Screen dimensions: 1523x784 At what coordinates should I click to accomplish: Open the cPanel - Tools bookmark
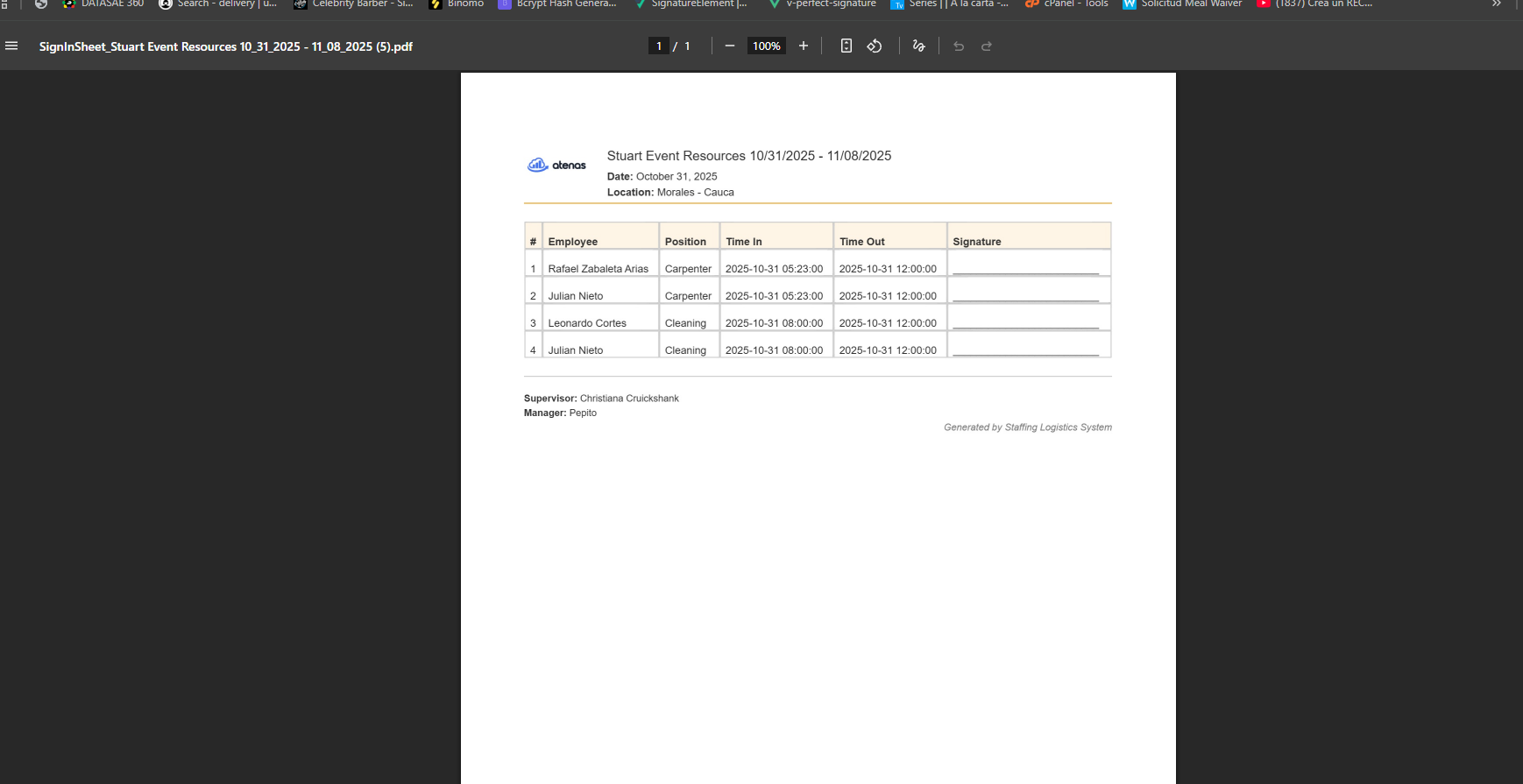click(1066, 4)
